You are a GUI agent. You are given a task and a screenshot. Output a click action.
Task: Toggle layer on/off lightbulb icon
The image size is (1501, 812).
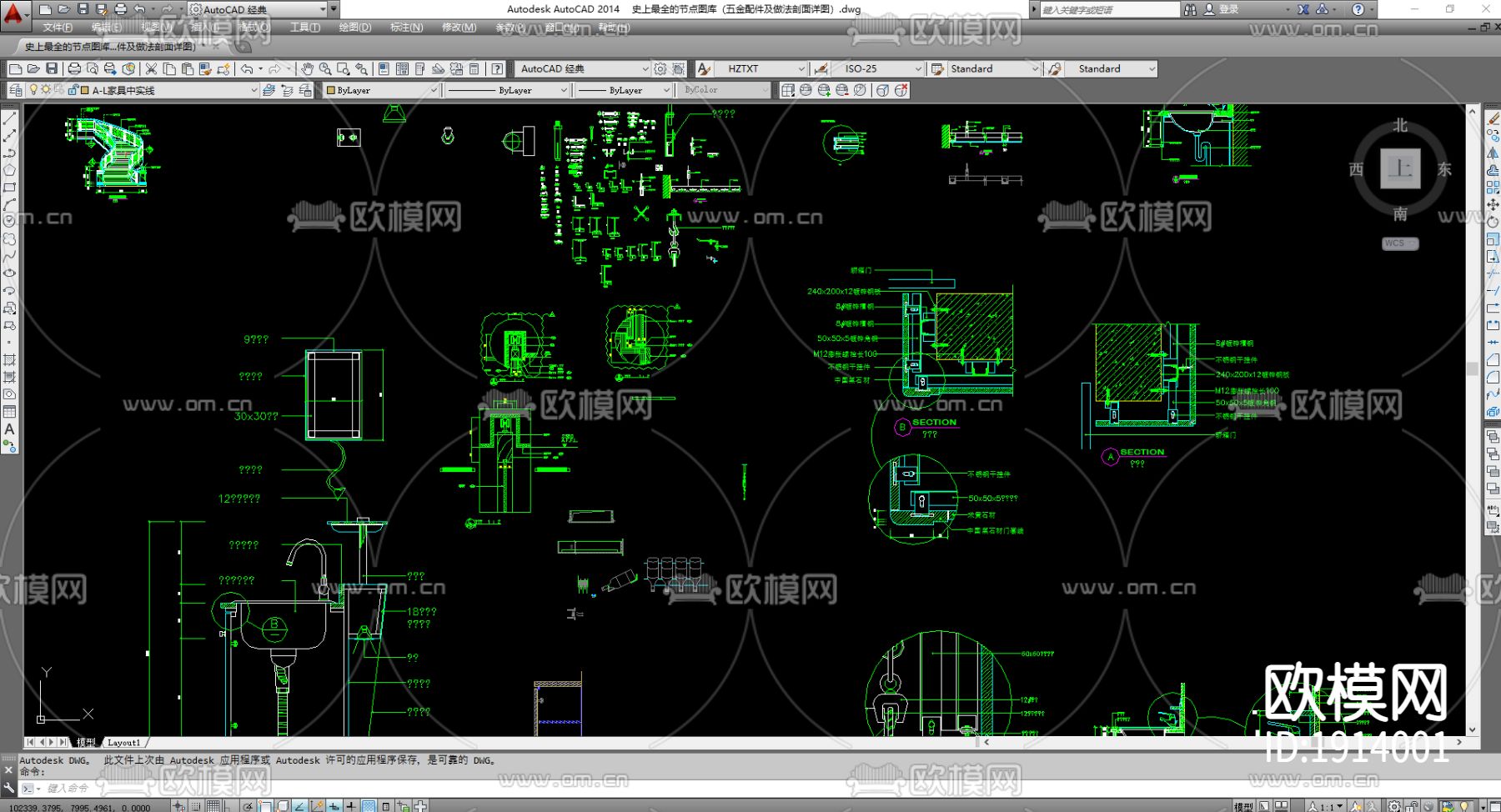(x=33, y=90)
